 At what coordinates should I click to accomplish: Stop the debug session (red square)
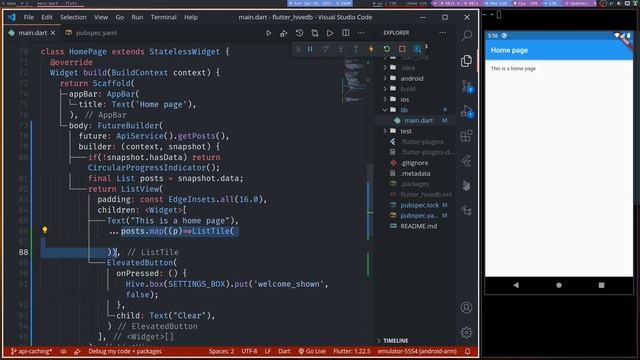[402, 49]
